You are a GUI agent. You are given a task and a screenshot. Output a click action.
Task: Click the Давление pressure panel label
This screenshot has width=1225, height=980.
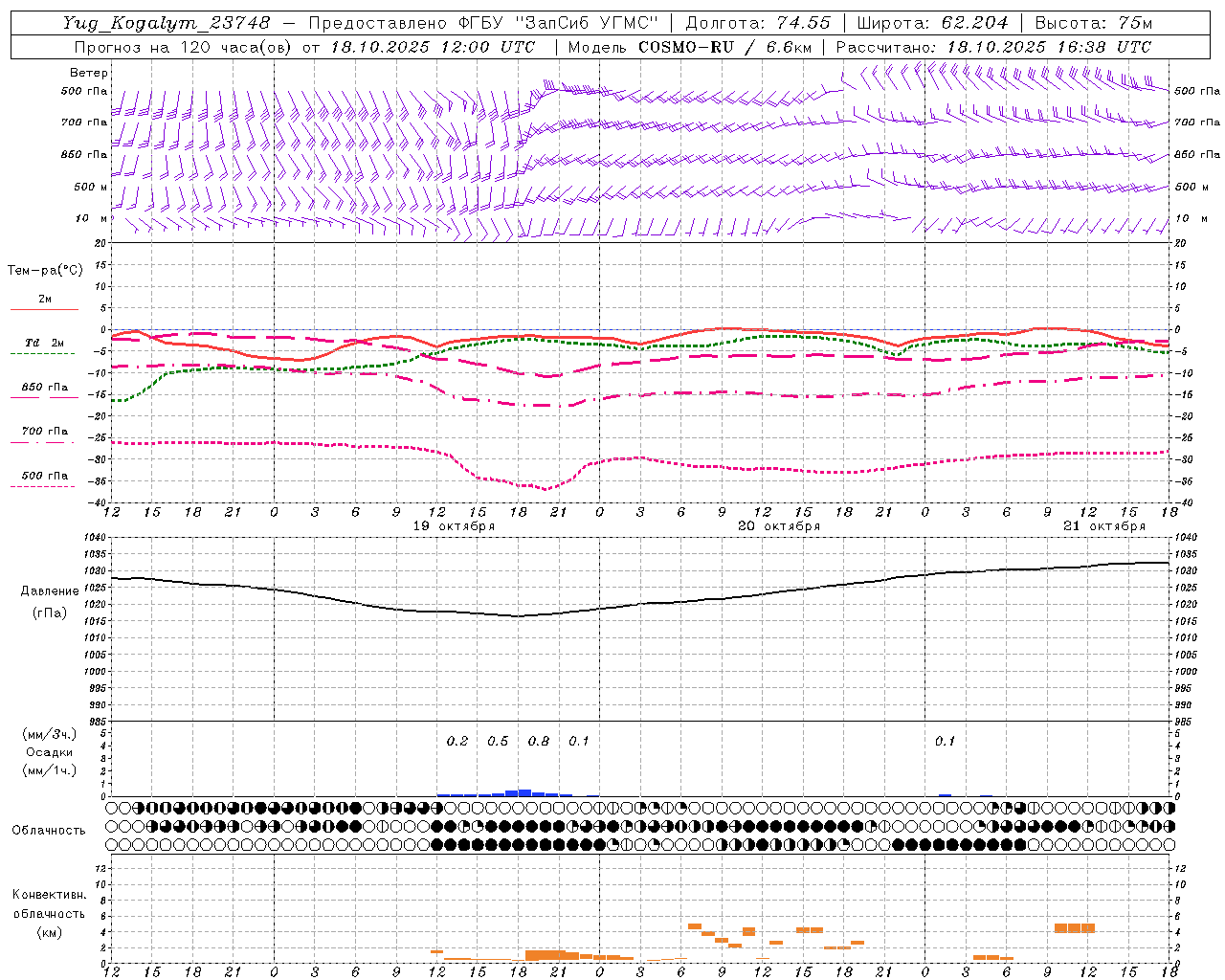pyautogui.click(x=48, y=591)
